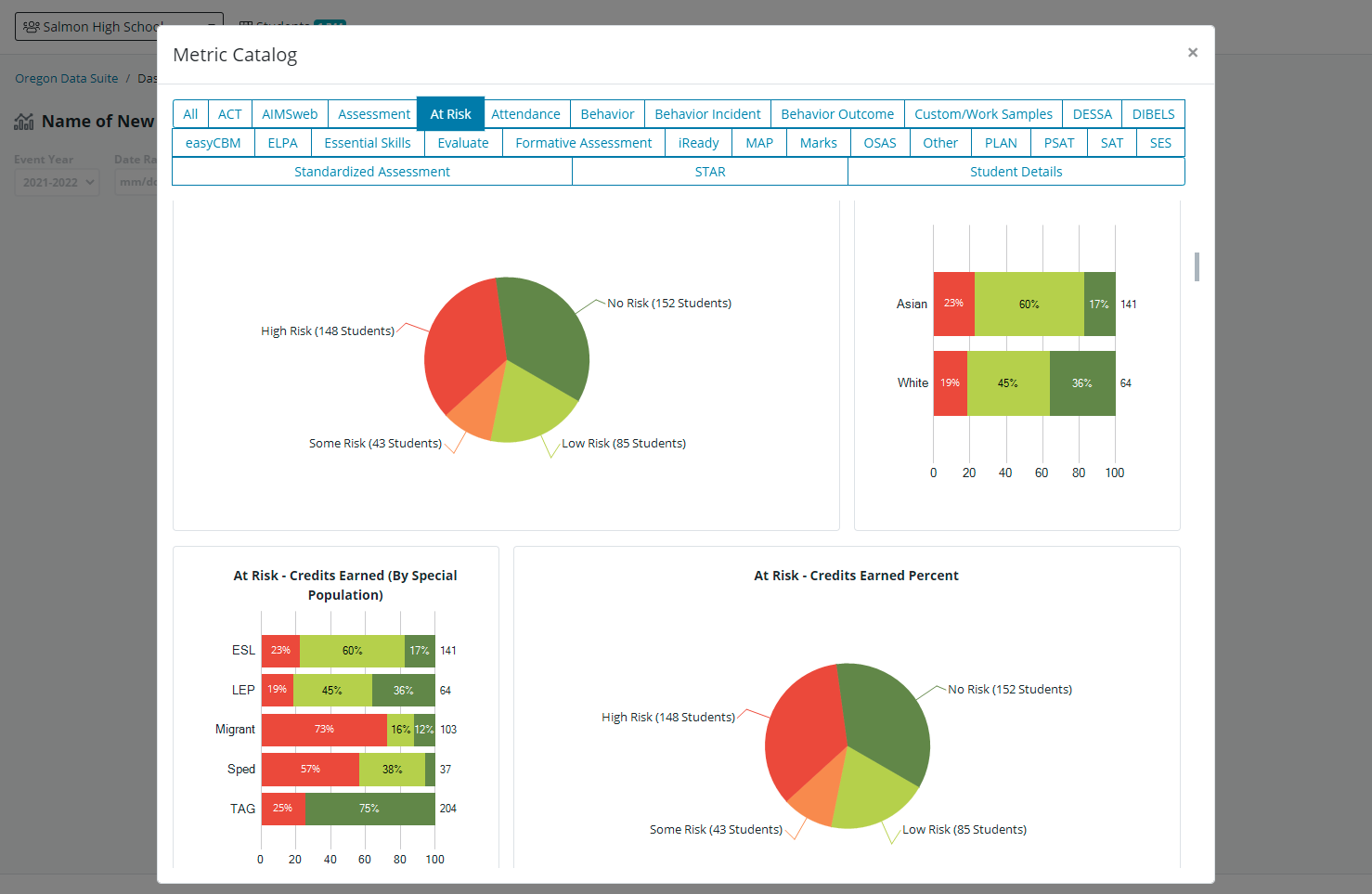This screenshot has width=1372, height=894.
Task: Click the dashboard chart icon beside the title
Action: coord(24,122)
